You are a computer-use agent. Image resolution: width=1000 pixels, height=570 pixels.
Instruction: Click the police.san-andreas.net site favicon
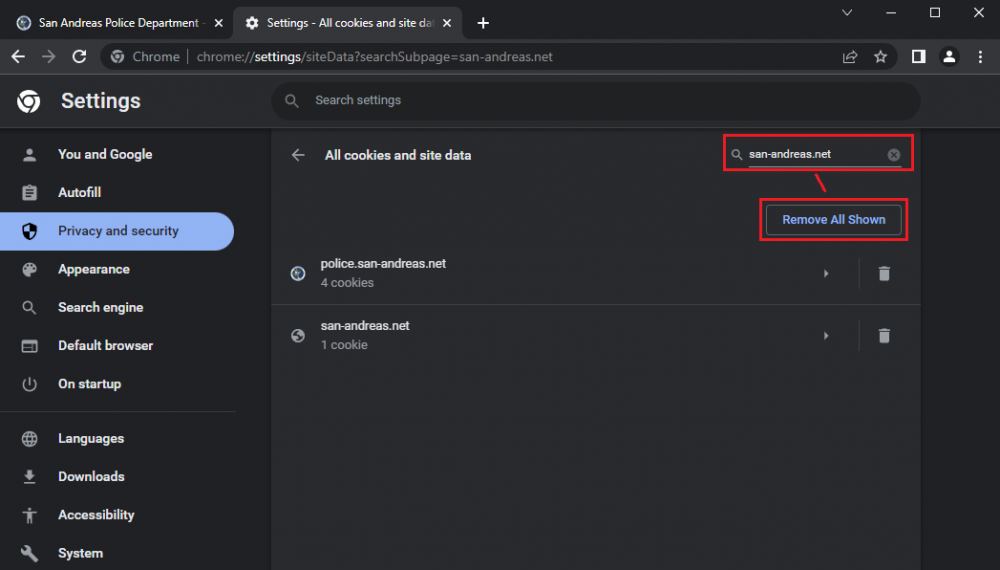click(298, 274)
